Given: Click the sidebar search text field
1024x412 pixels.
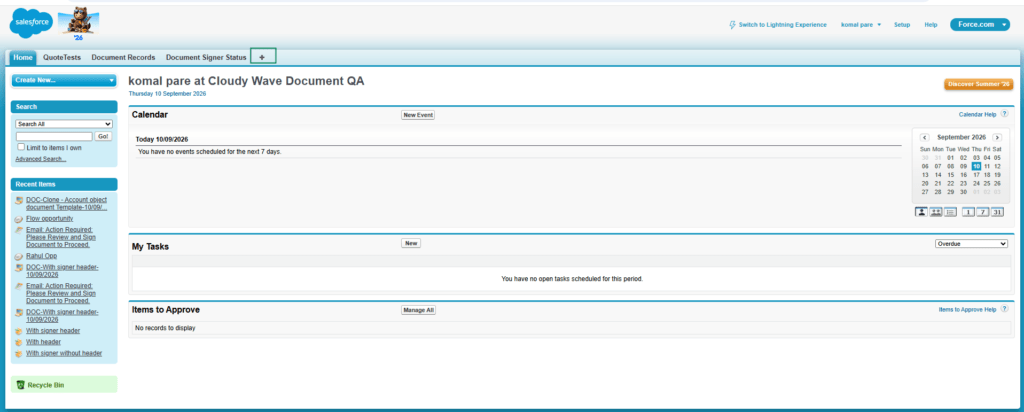Looking at the screenshot, I should [x=54, y=136].
